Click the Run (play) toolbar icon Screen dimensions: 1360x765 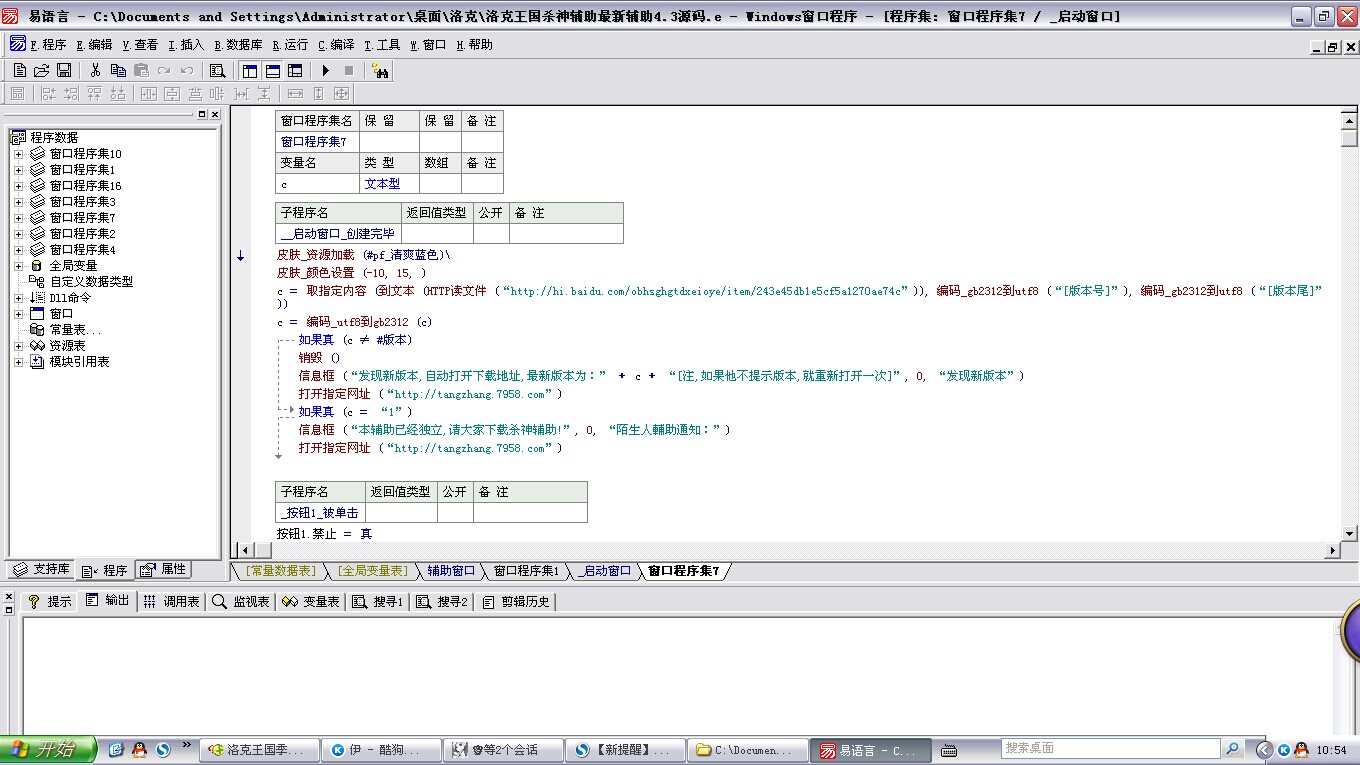[x=326, y=70]
